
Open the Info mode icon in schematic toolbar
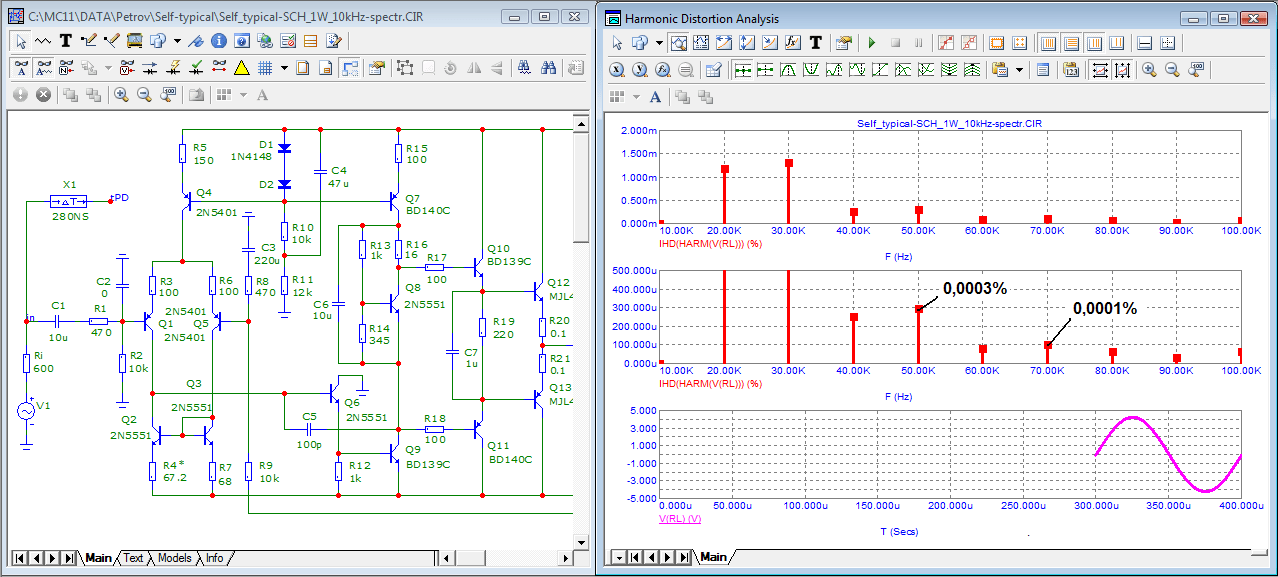pos(219,41)
